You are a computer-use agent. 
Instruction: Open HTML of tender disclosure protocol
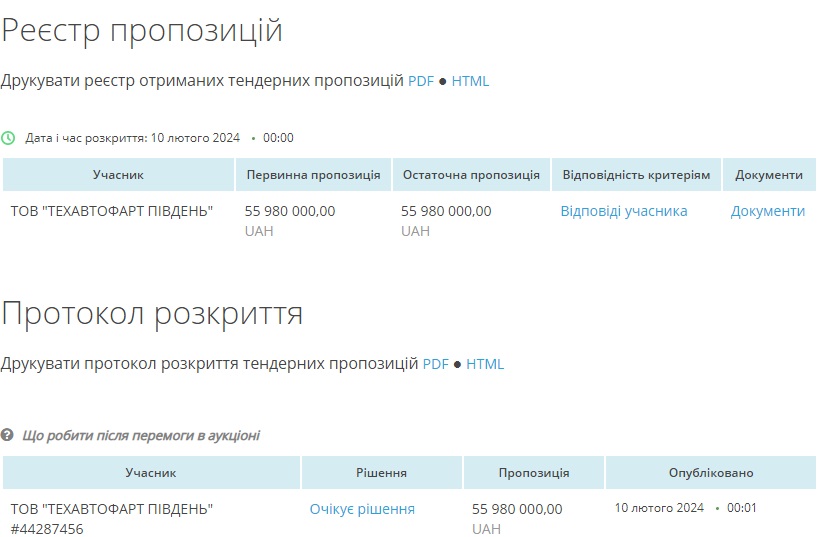tap(485, 364)
